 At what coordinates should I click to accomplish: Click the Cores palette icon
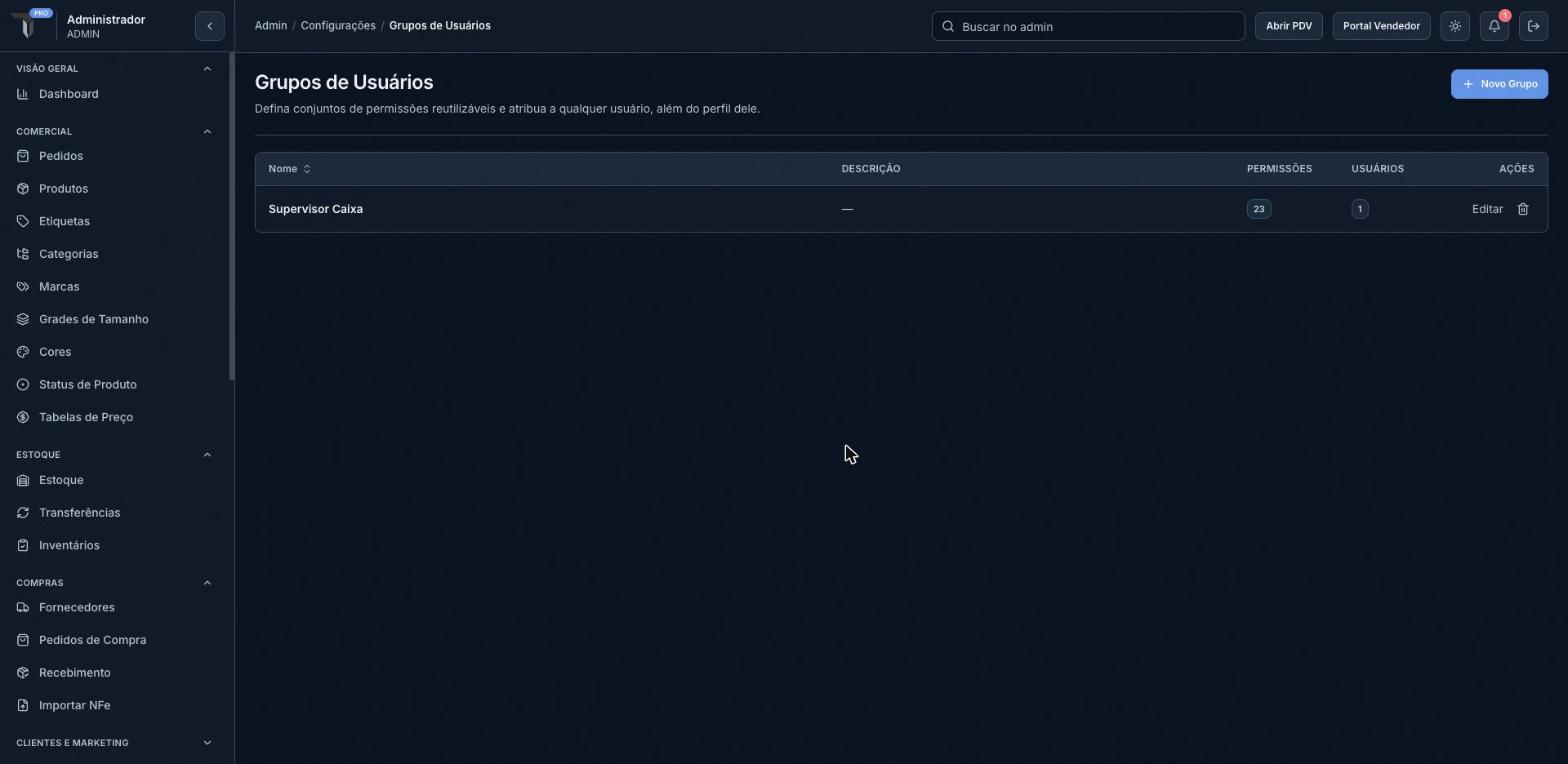tap(23, 352)
